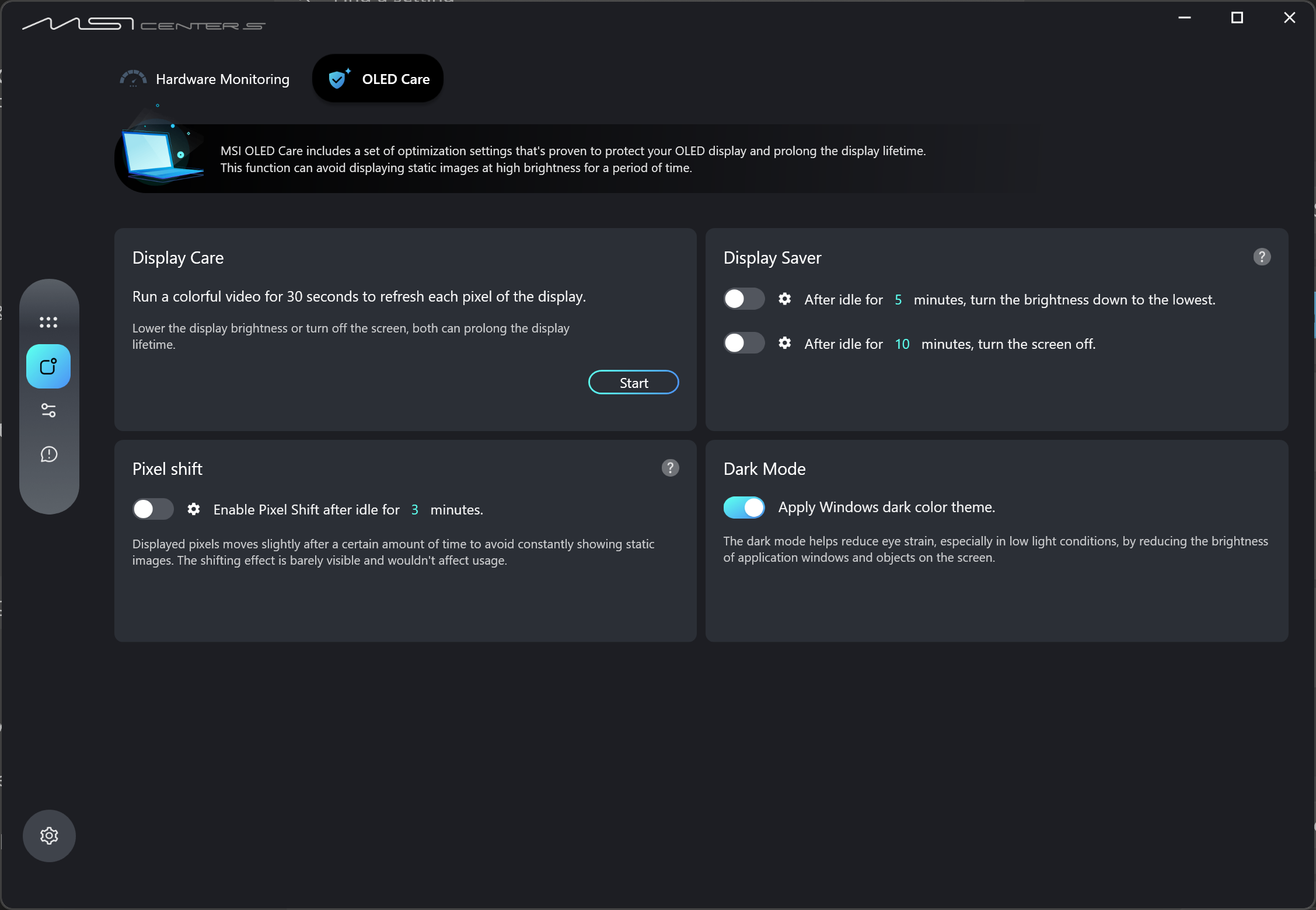The height and width of the screenshot is (910, 1316).
Task: Start the Display Care pixel refresh
Action: [x=634, y=383]
